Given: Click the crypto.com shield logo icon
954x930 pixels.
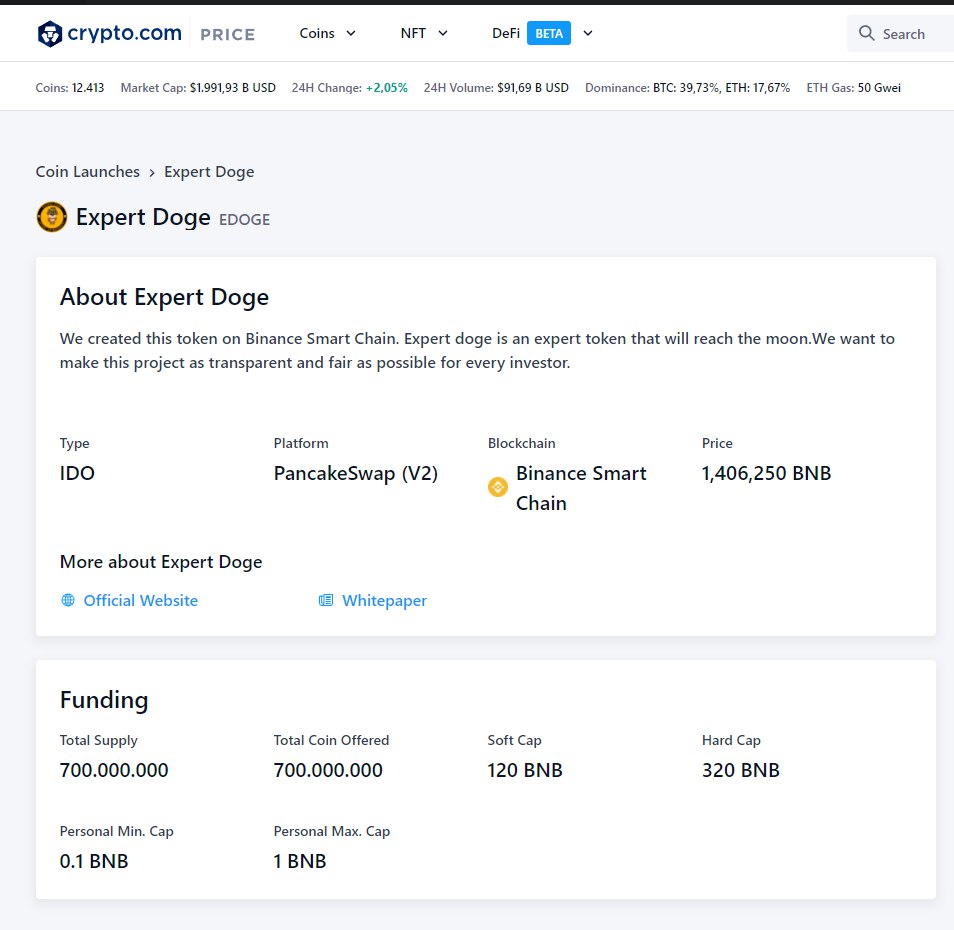Looking at the screenshot, I should coord(49,33).
